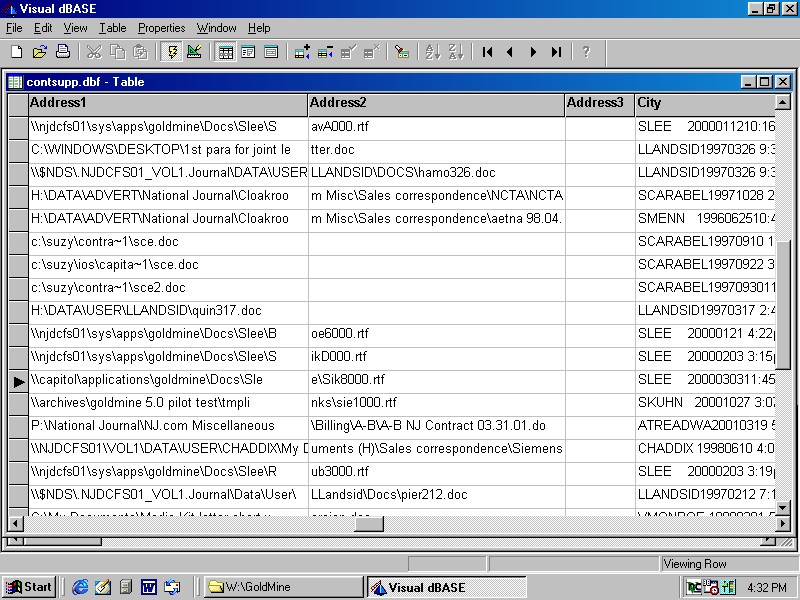Select Address2 cell "ub3000.rtf"
This screenshot has width=800, height=600.
(x=437, y=471)
